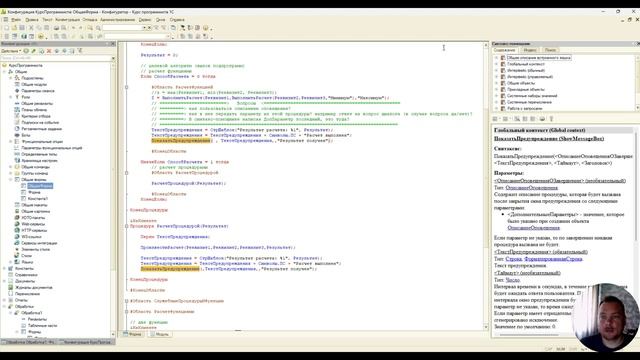Screen dimensions: 640x360
Task: Switch to the Поиск tab in syntax helper
Action: tap(550, 50)
